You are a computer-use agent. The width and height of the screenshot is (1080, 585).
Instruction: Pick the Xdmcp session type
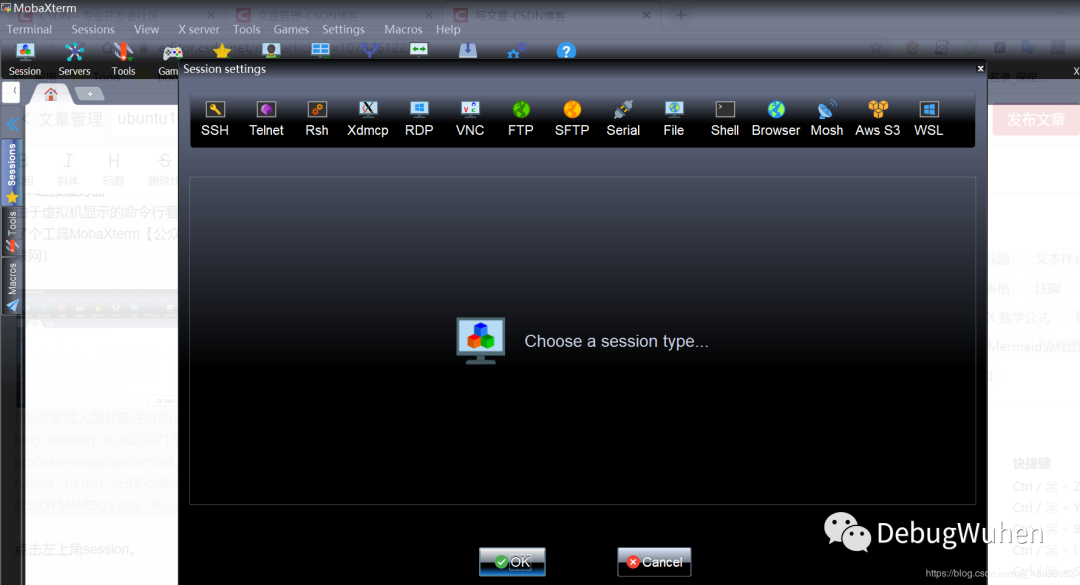point(368,119)
